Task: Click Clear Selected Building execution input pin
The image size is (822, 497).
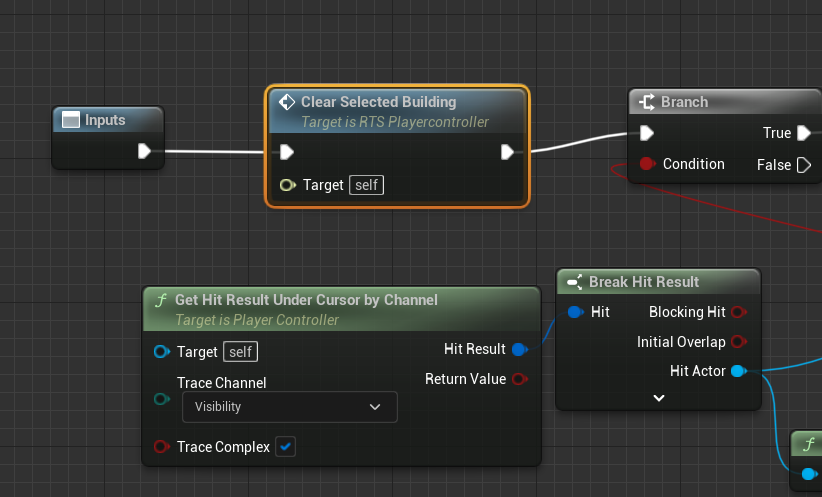Action: click(287, 152)
